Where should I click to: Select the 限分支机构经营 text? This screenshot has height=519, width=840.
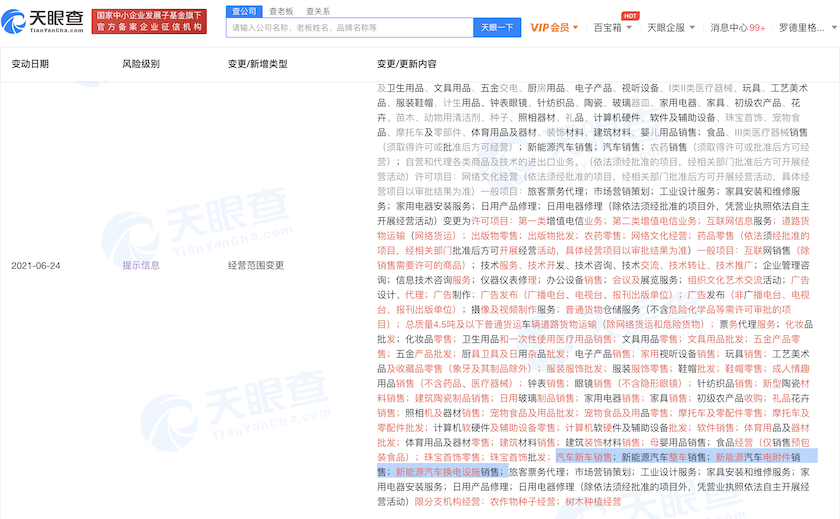coord(447,502)
